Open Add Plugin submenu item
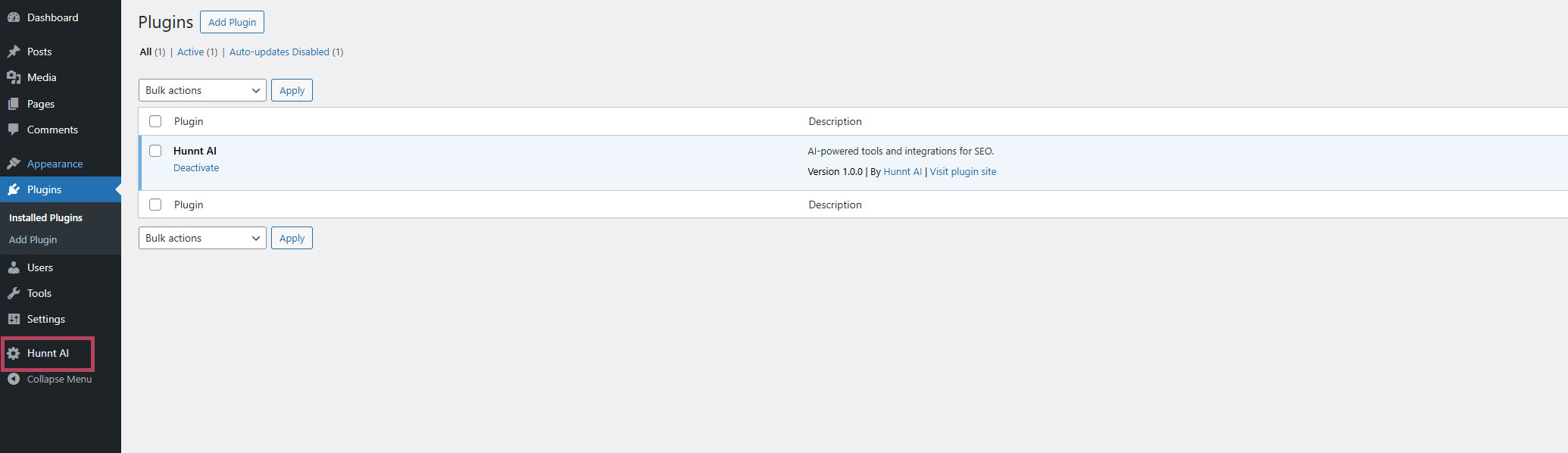Screen dimensions: 1568x453 point(33,239)
